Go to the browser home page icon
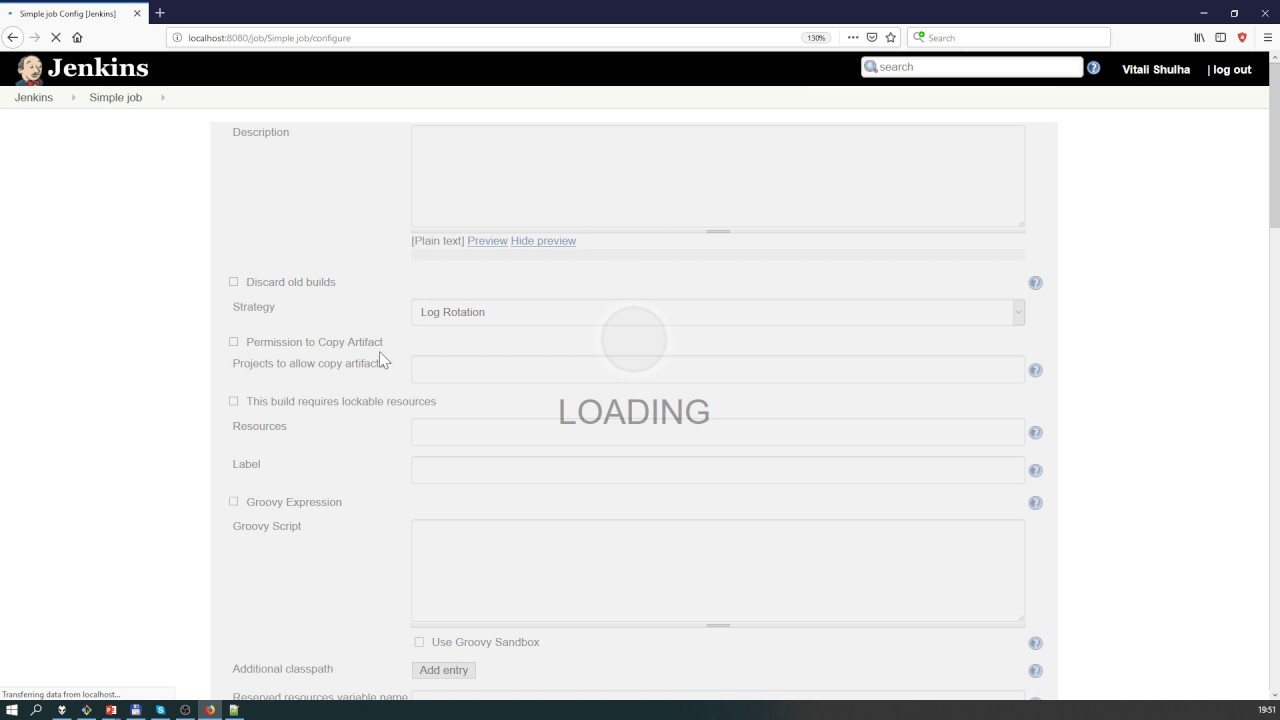Viewport: 1280px width, 720px height. (77, 37)
